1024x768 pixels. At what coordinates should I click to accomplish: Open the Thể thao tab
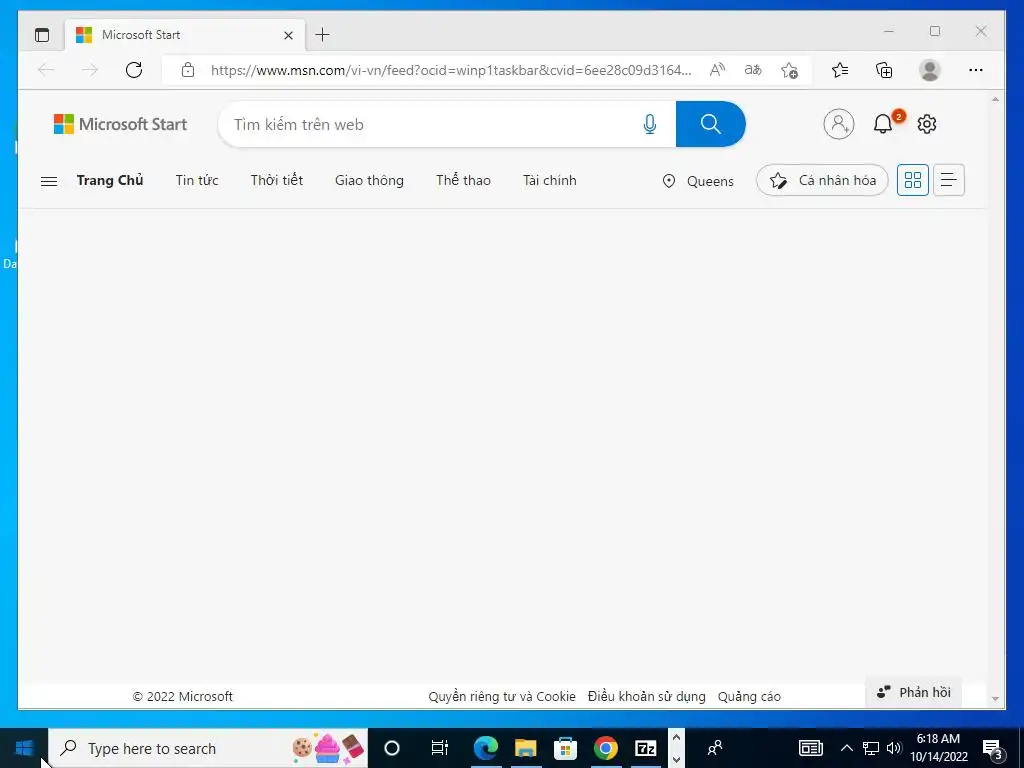tap(463, 180)
